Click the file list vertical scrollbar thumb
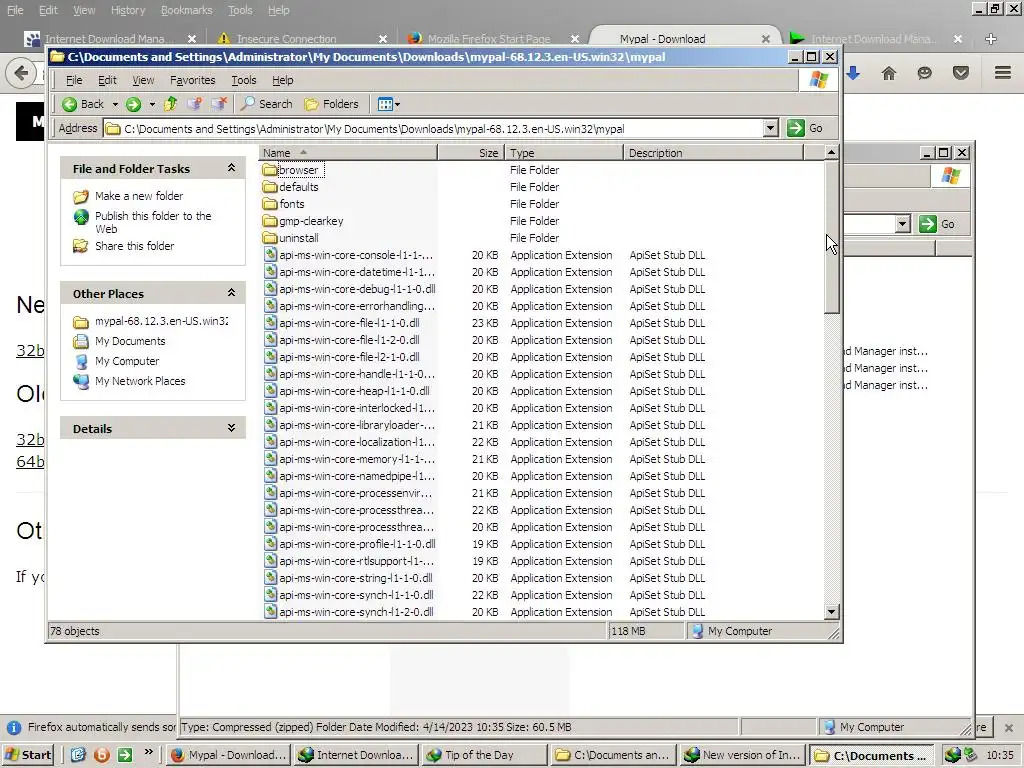1024x768 pixels. click(x=831, y=238)
